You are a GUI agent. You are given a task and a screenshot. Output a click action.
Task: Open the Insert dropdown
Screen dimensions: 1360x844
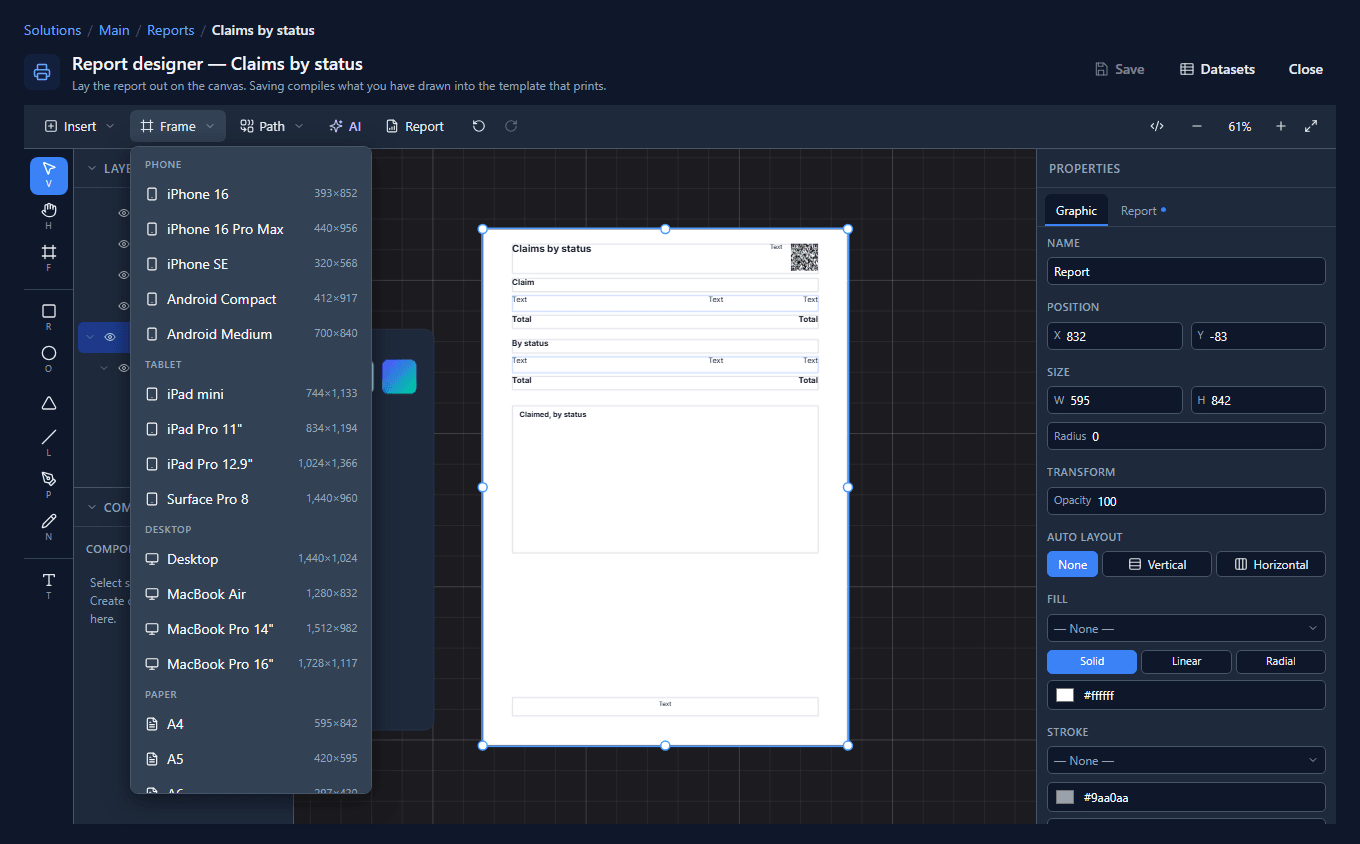(x=80, y=126)
